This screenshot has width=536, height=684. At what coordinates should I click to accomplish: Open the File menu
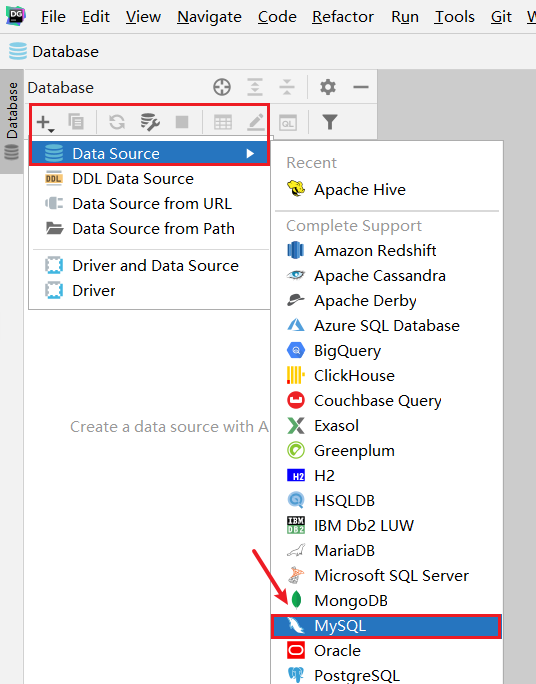coord(53,17)
